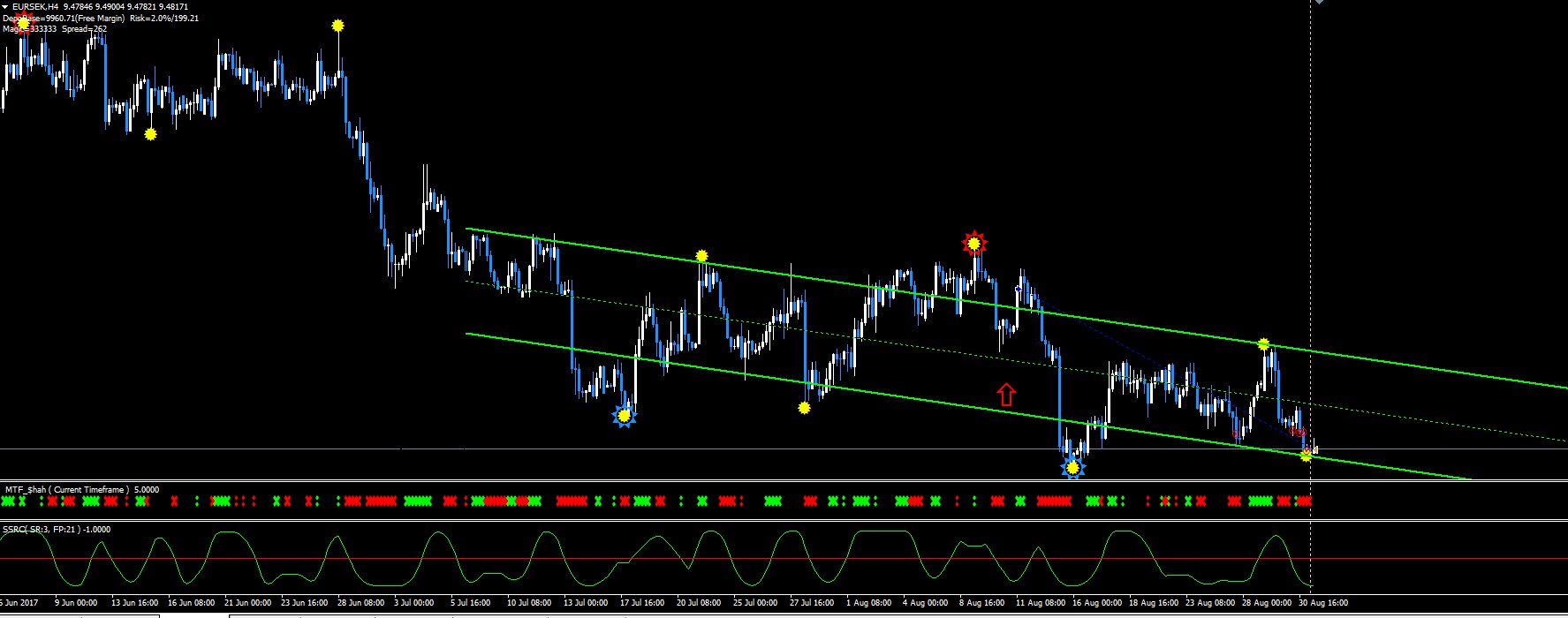Click the 3 Jul 00:00 time label
1568x618 pixels.
413,603
